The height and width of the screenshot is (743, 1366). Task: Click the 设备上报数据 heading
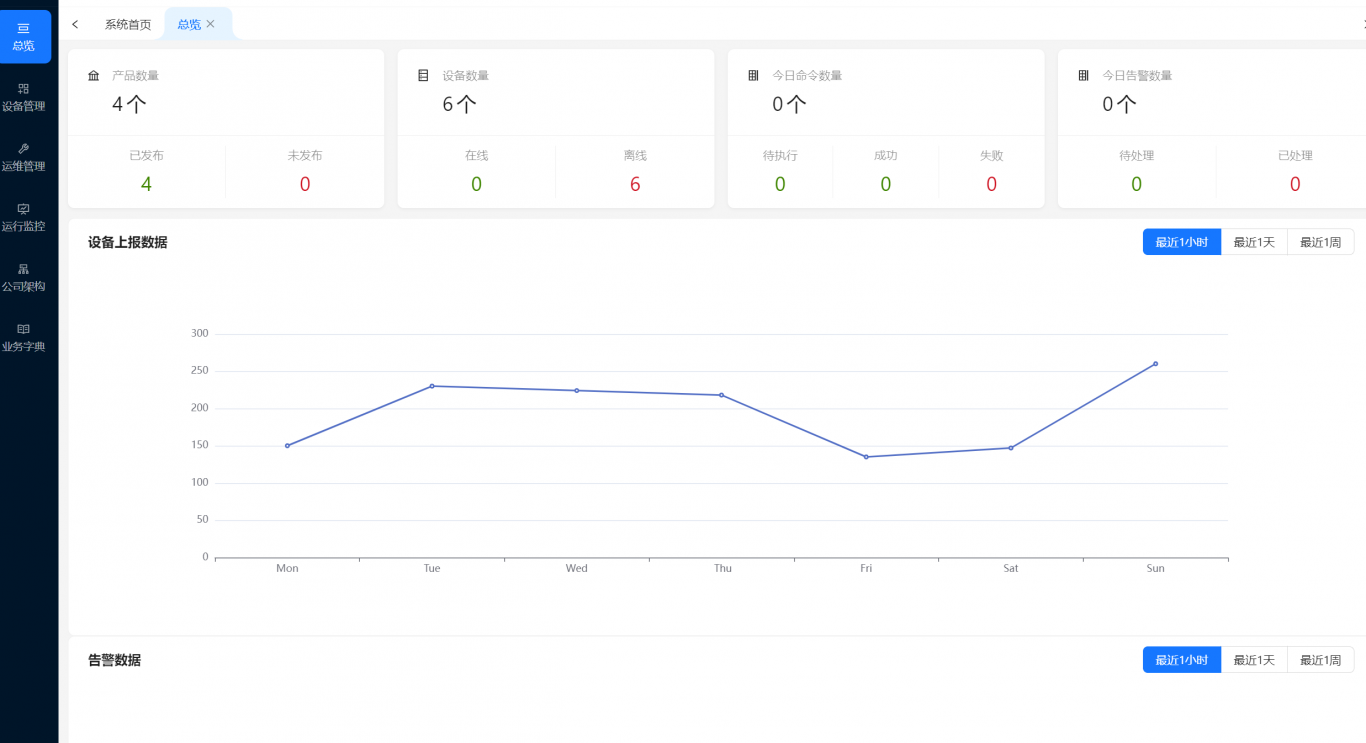point(127,242)
